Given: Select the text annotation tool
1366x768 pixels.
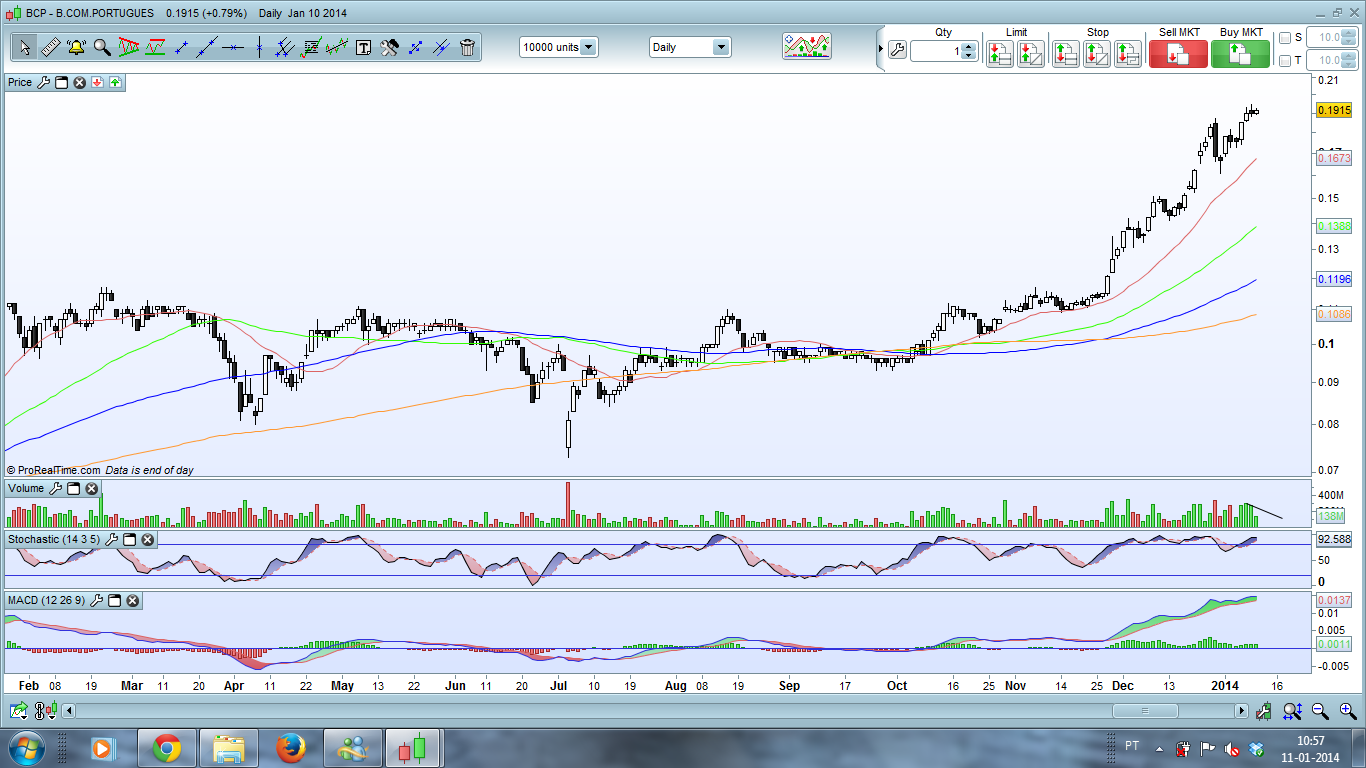Looking at the screenshot, I should (363, 47).
